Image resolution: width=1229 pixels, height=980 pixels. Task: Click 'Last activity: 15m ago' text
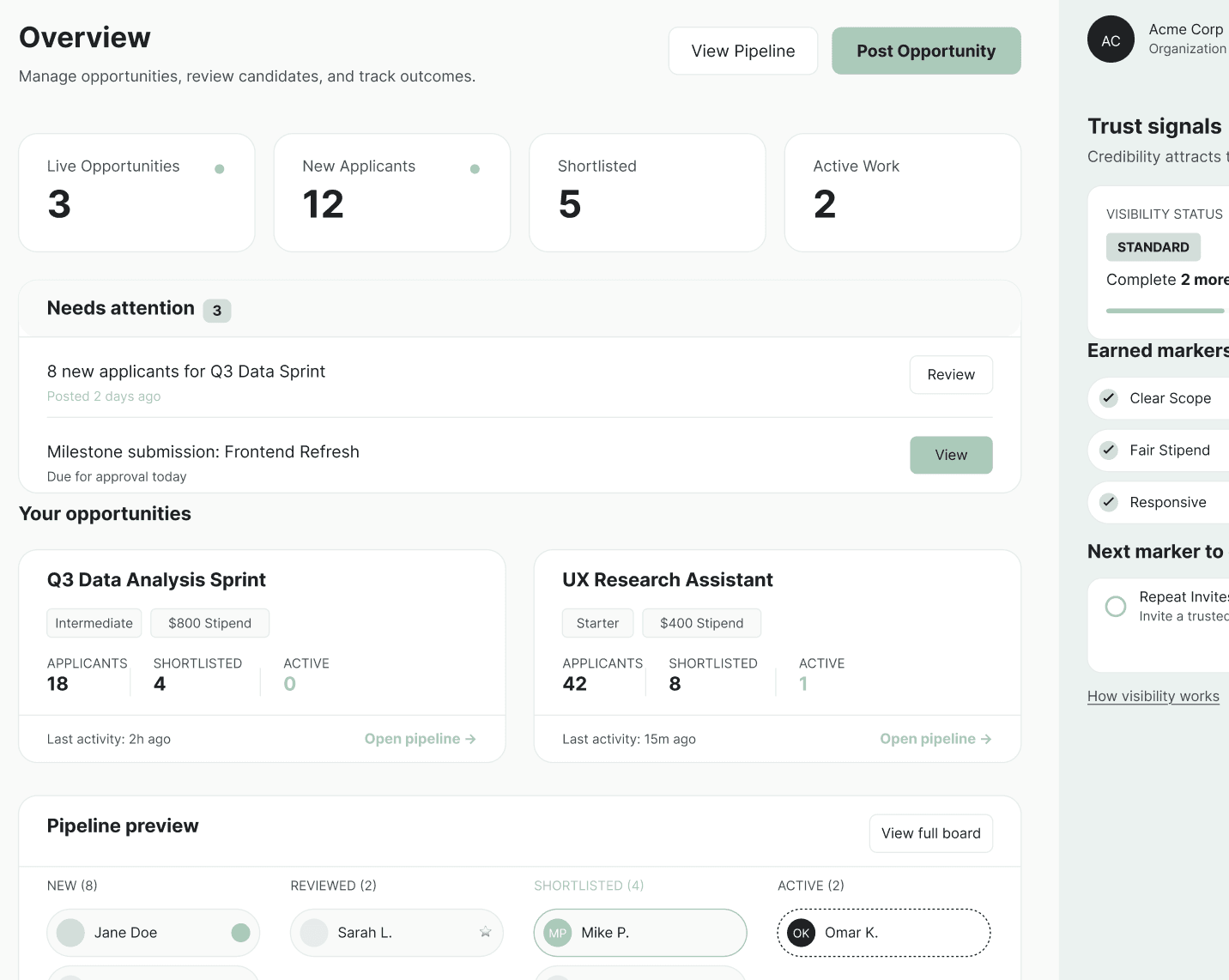click(x=629, y=739)
